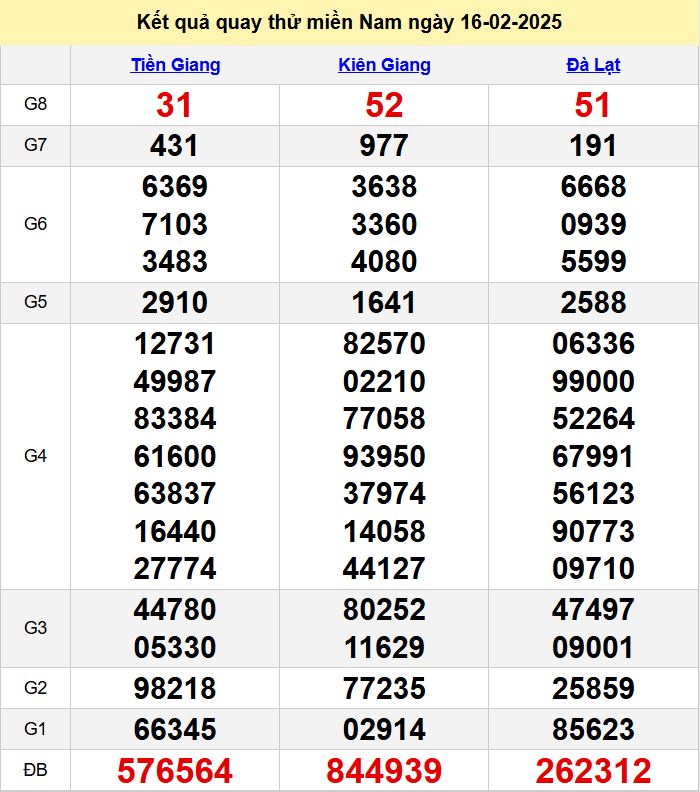
Task: Select the G1 row label
Action: (35, 729)
